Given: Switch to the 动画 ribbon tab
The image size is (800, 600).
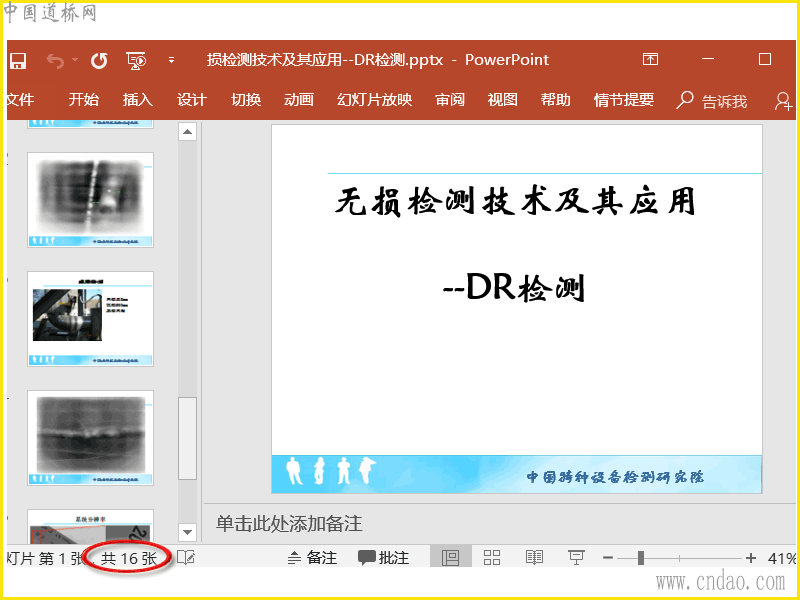Looking at the screenshot, I should [299, 99].
